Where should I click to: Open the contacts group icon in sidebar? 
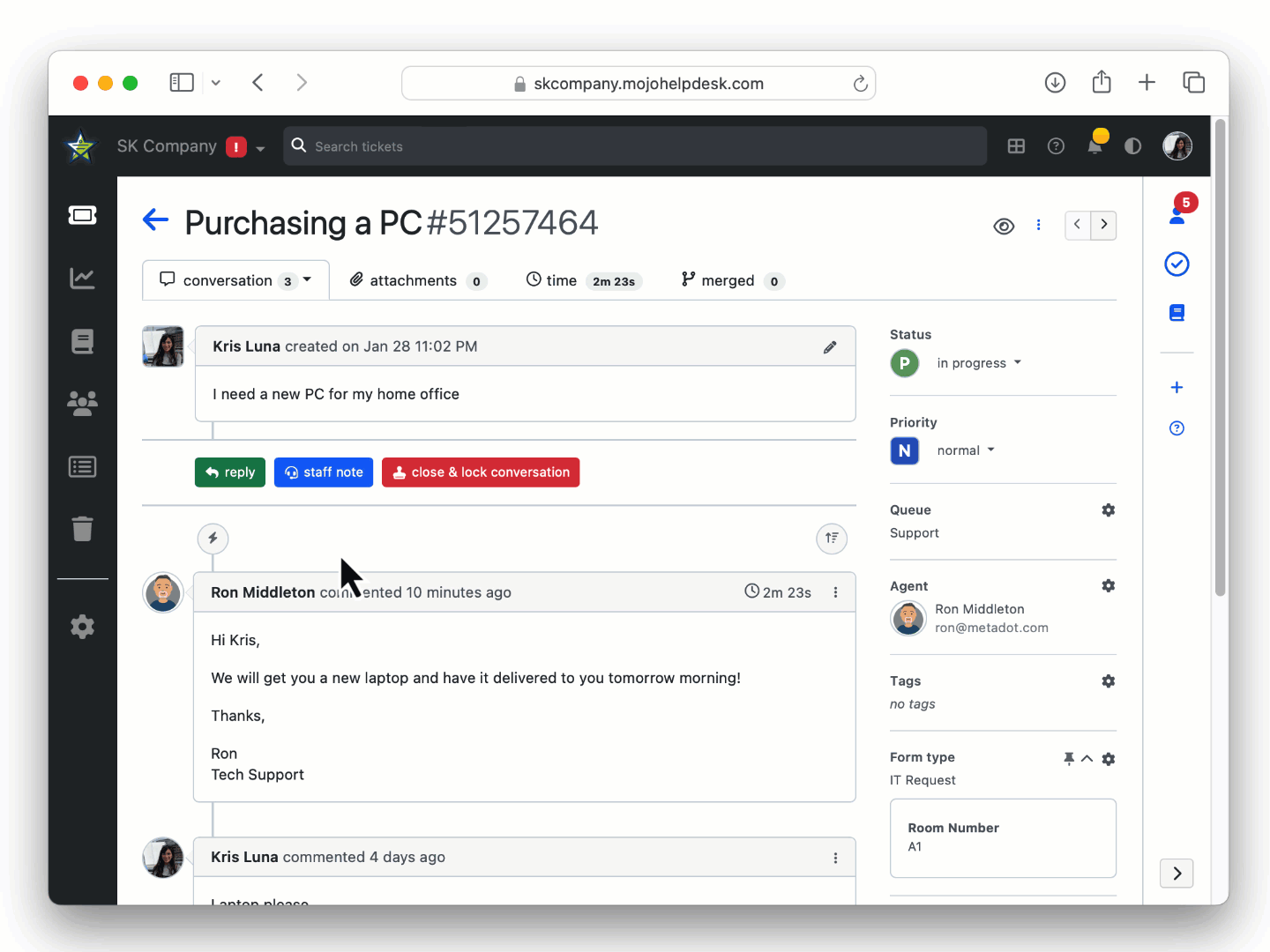coord(82,404)
